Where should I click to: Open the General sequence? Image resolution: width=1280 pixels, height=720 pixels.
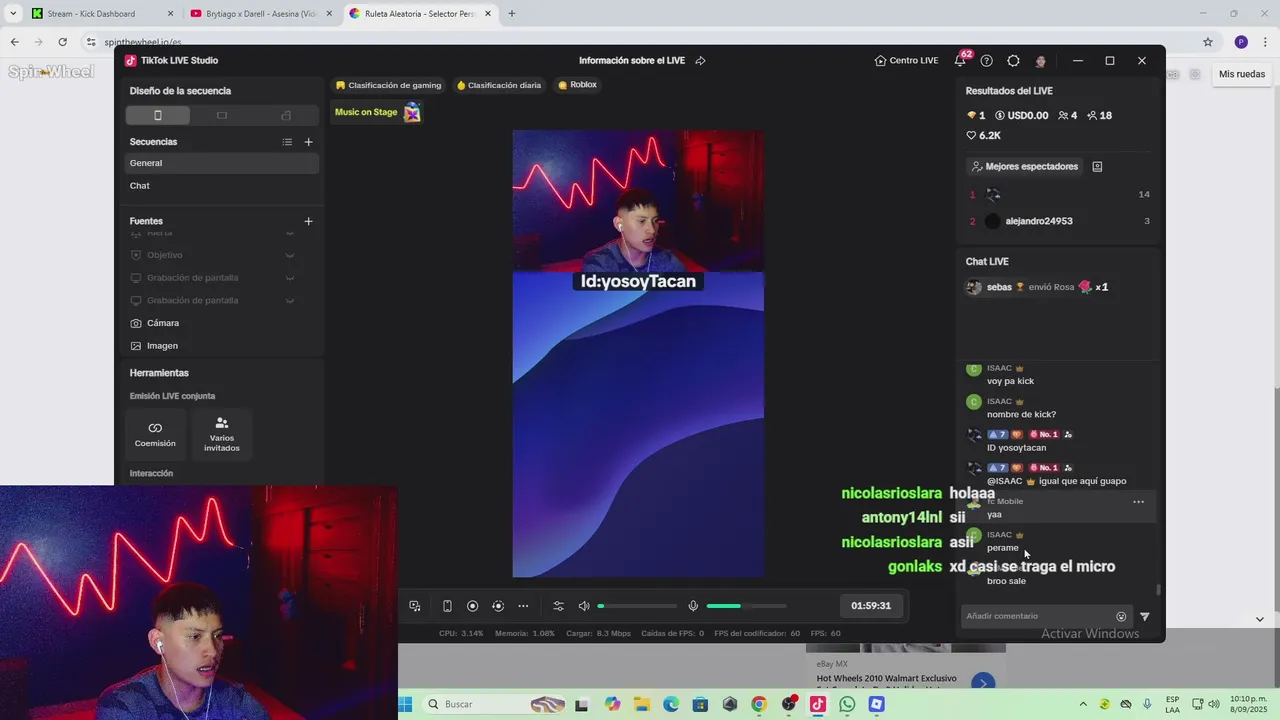pyautogui.click(x=222, y=163)
